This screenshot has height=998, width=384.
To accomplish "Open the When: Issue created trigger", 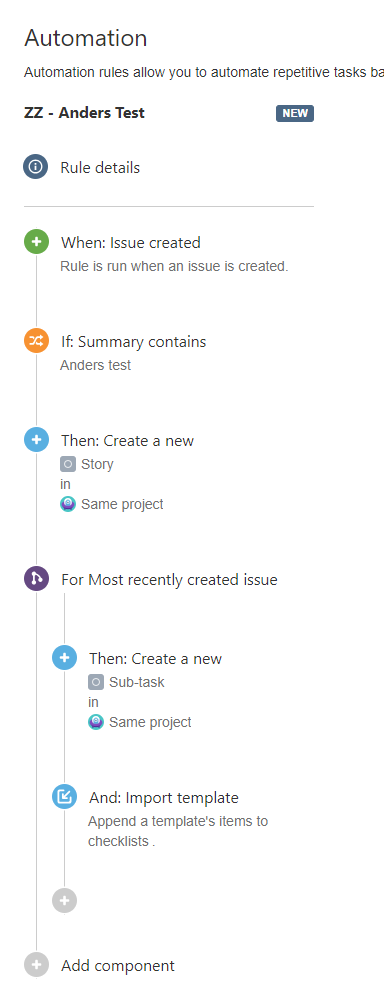I will click(x=131, y=242).
